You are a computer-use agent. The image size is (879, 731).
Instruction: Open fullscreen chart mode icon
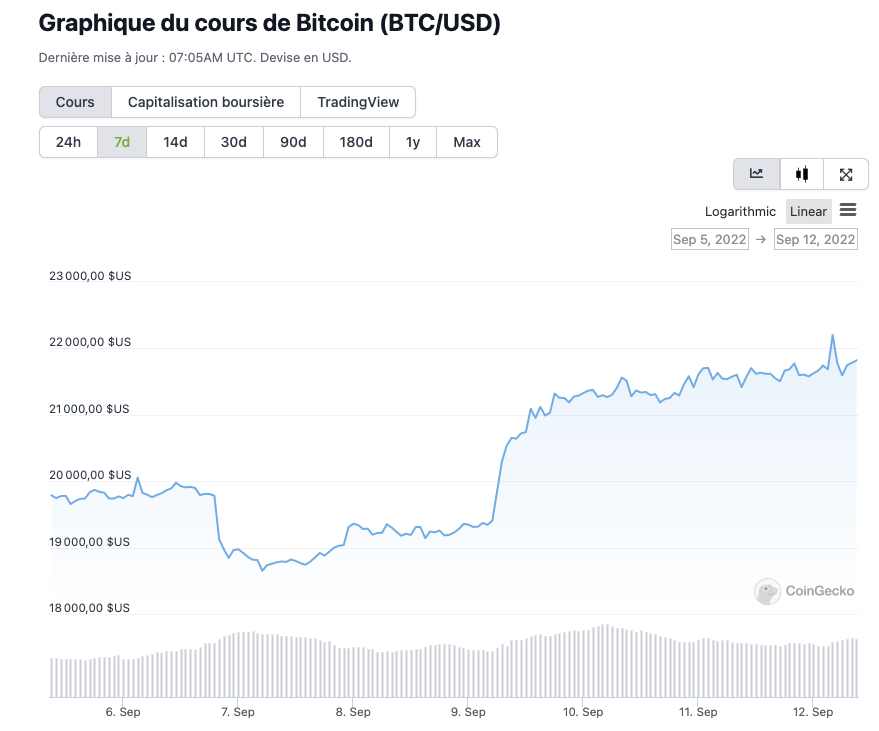tap(846, 174)
